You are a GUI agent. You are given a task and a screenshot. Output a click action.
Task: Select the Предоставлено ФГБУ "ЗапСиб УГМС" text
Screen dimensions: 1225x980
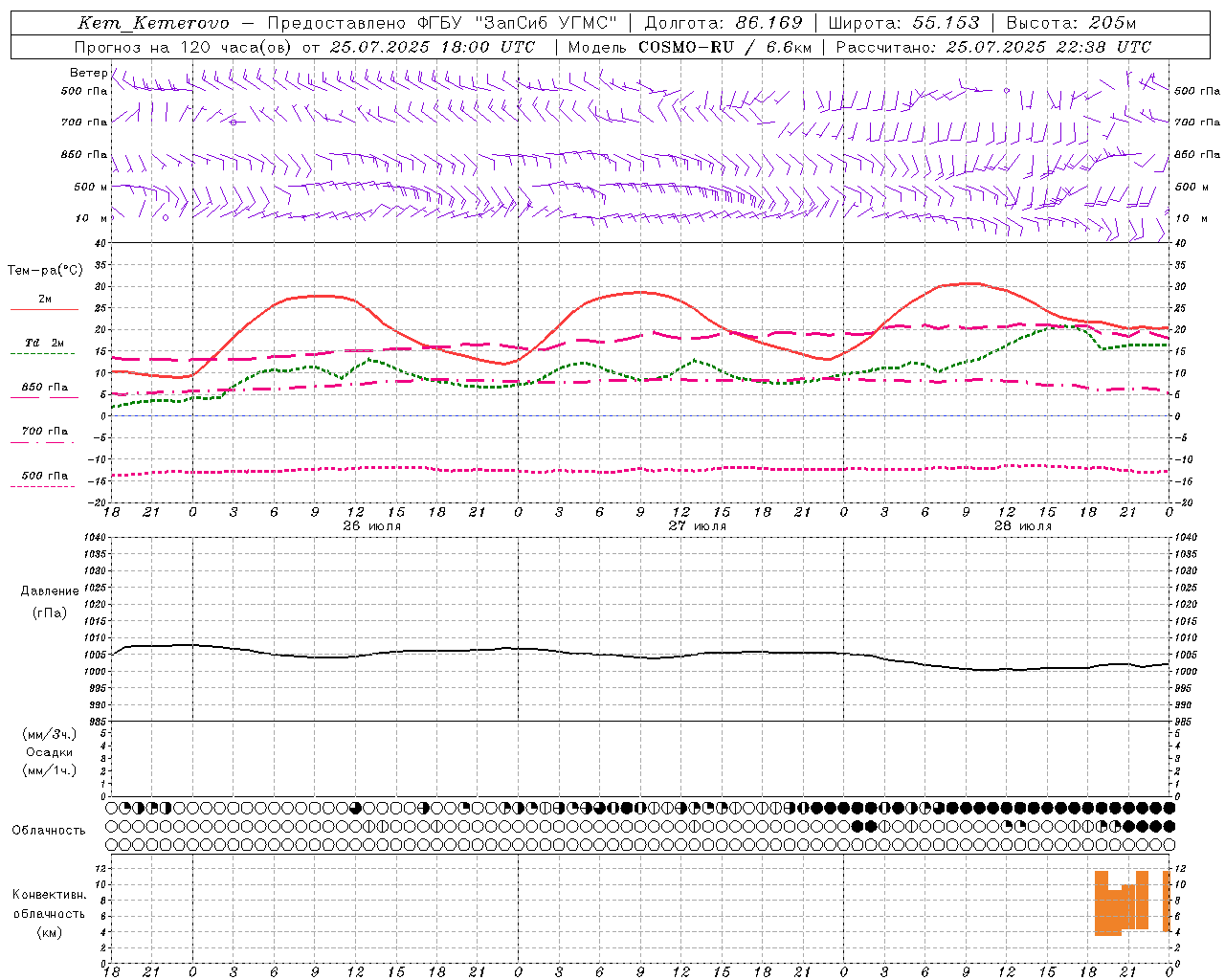[x=443, y=23]
